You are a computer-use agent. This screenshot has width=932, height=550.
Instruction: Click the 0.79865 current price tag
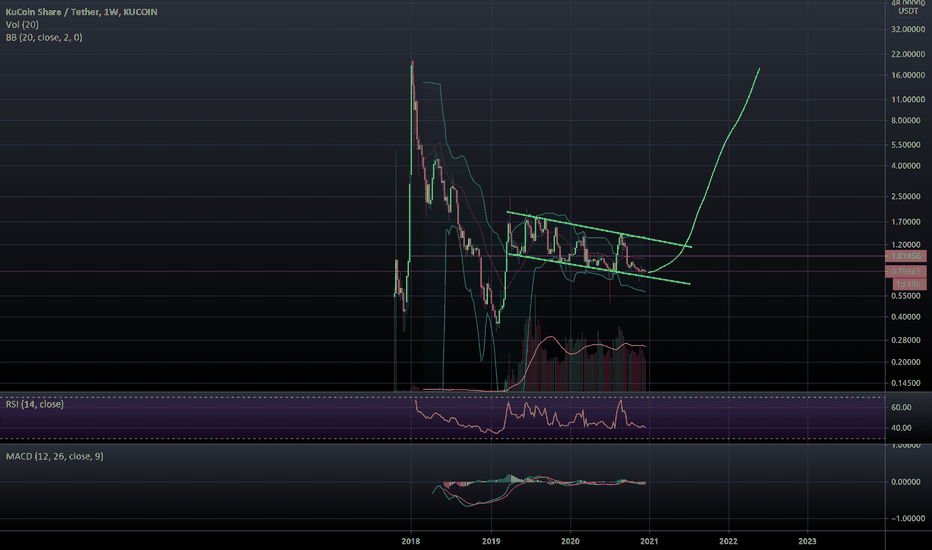(x=906, y=272)
